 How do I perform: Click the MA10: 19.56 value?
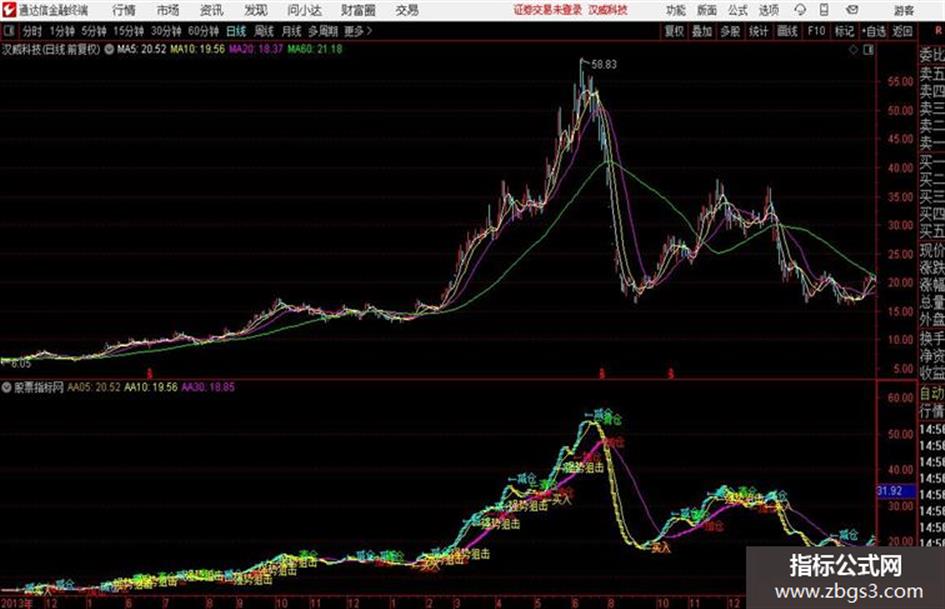(198, 49)
